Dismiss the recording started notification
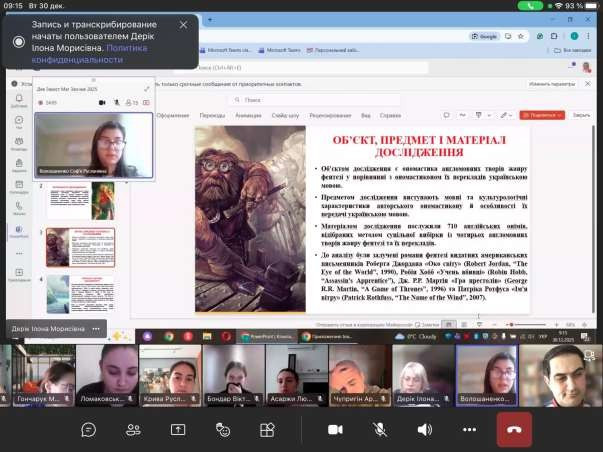Image resolution: width=603 pixels, height=452 pixels. [x=183, y=24]
